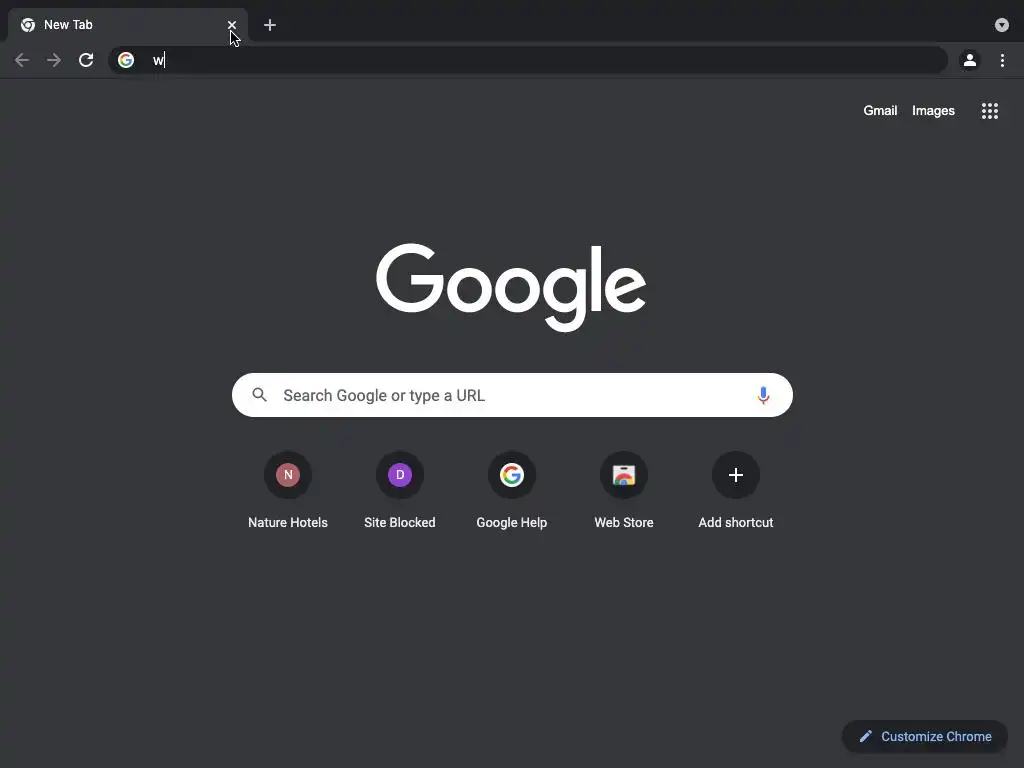Open the Images link

point(933,110)
